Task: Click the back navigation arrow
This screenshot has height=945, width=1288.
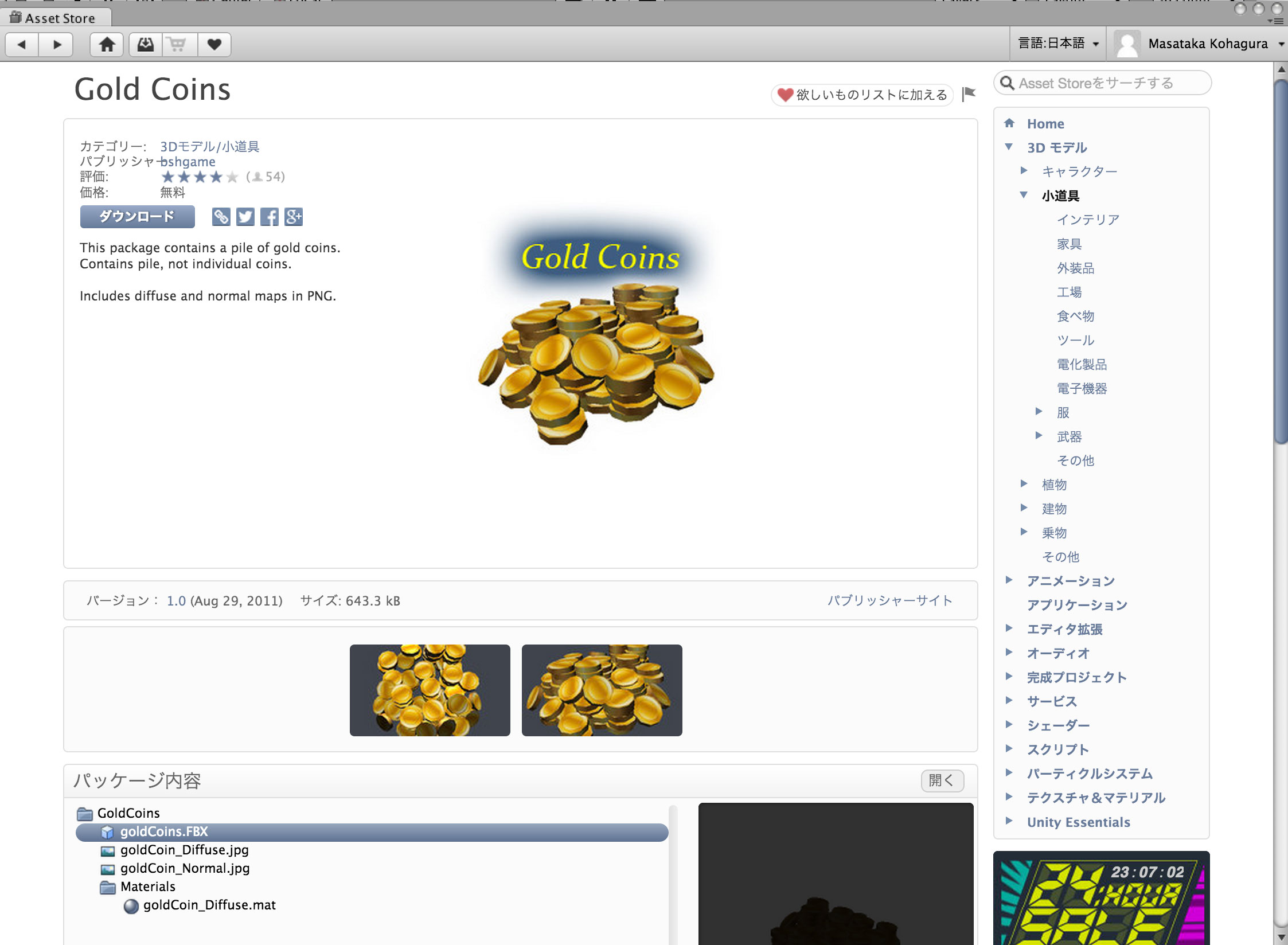Action: pyautogui.click(x=22, y=45)
